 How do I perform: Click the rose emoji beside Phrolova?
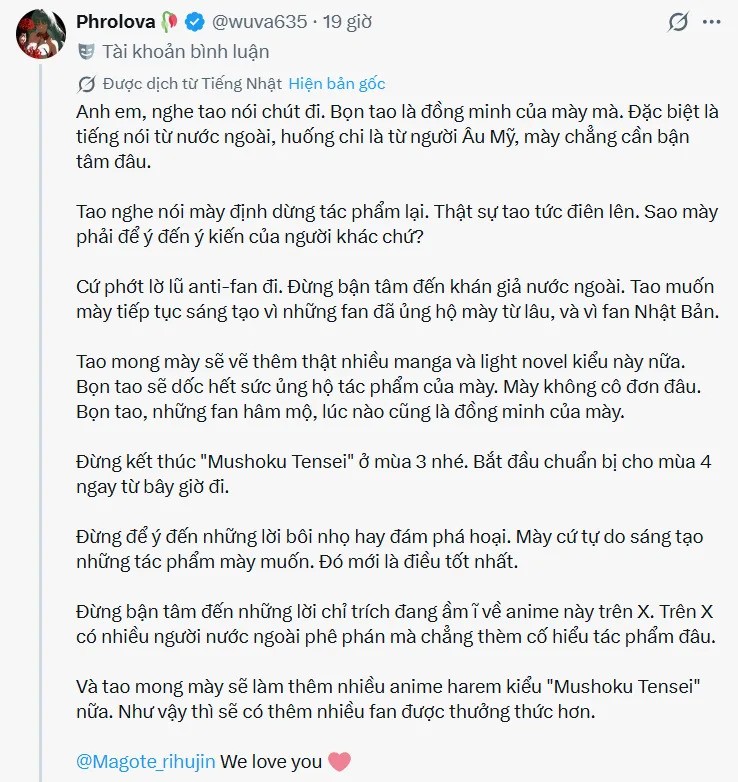tap(170, 22)
